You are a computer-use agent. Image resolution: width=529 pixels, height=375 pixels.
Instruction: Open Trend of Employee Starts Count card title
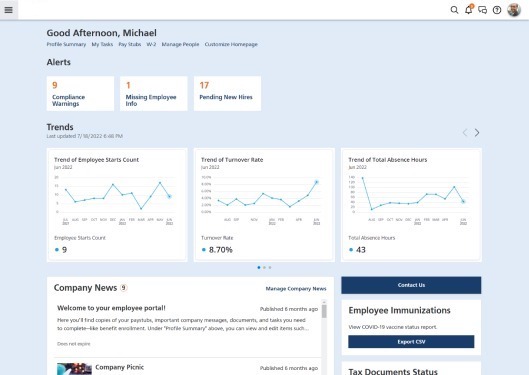(x=96, y=160)
